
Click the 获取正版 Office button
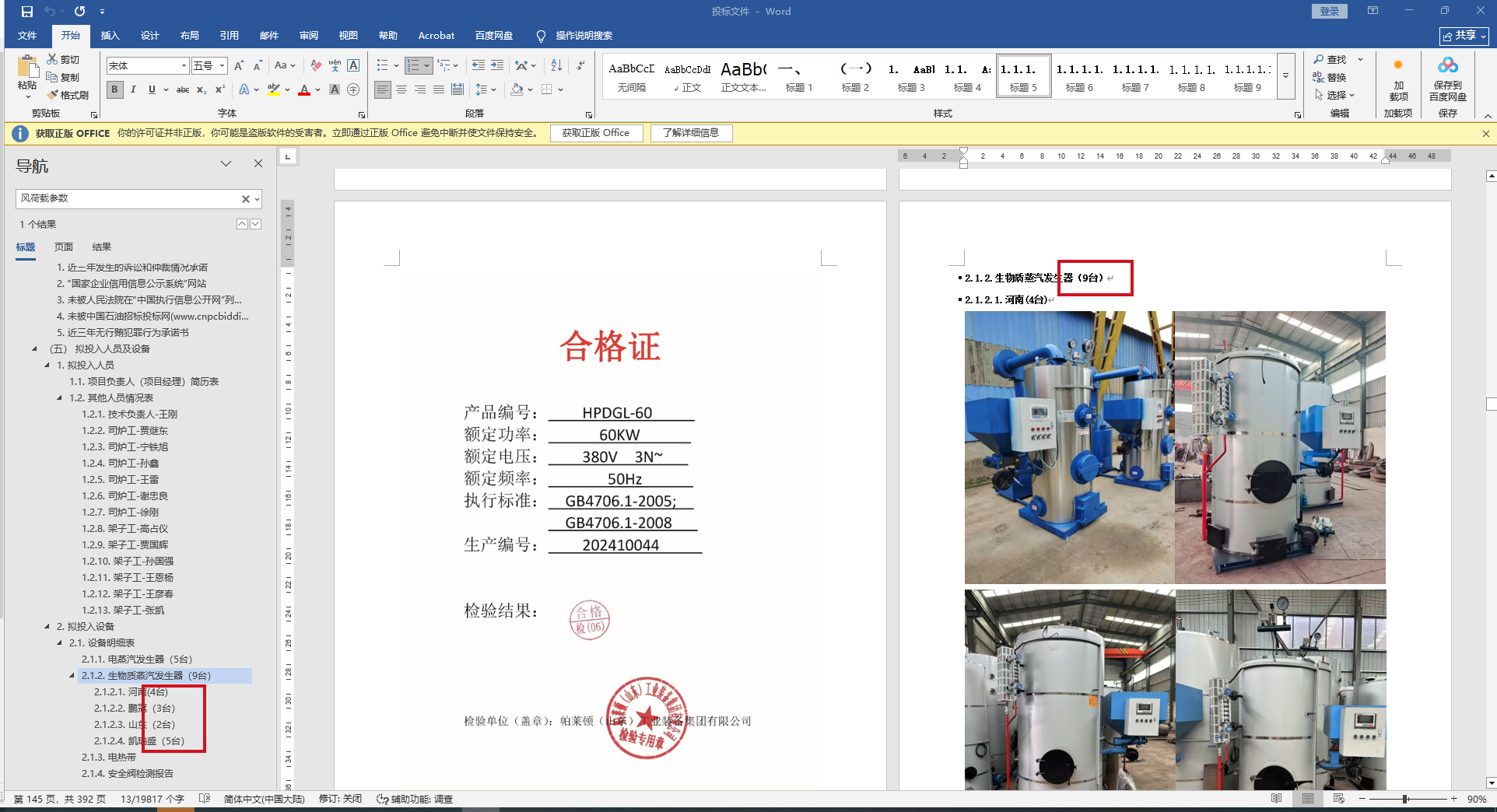coord(596,133)
